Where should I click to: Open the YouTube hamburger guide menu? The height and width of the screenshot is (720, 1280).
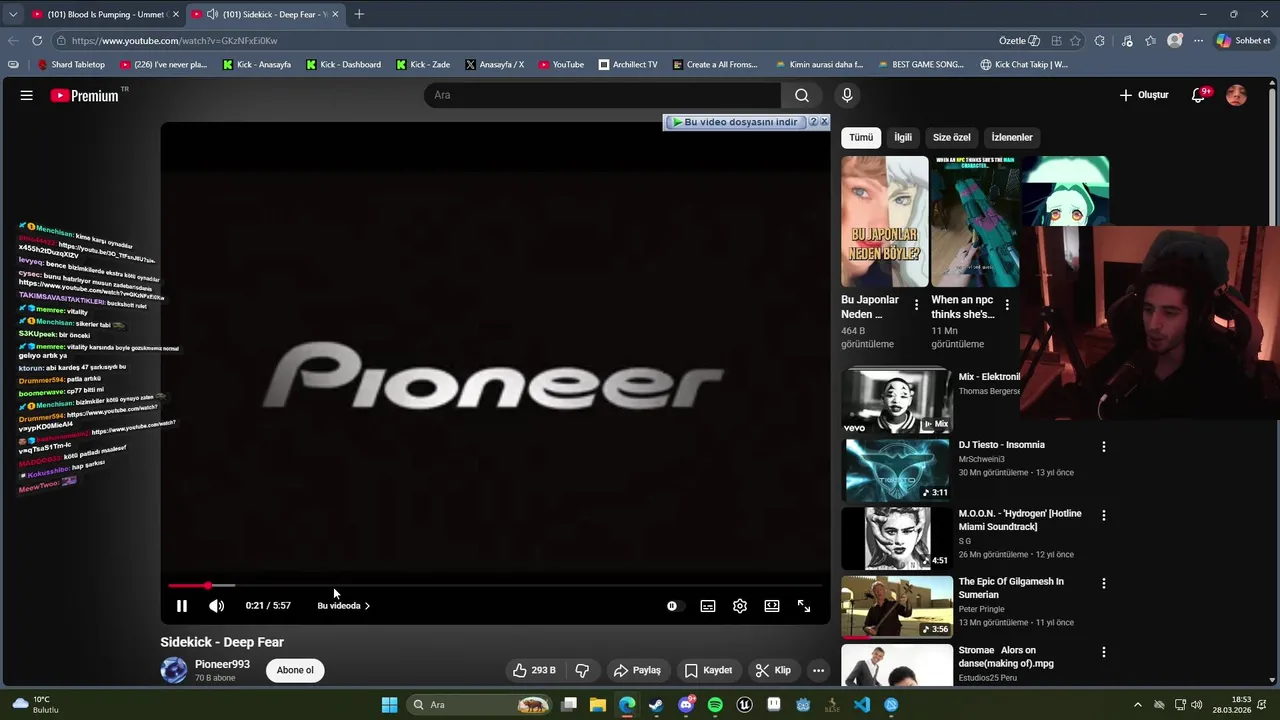(27, 95)
